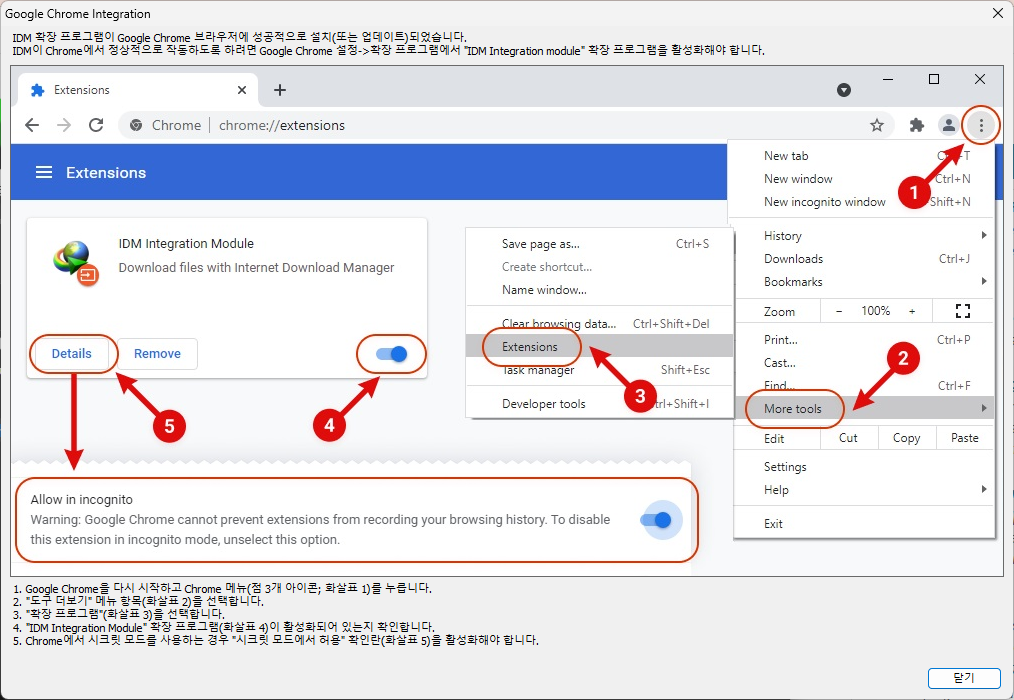Click Cut in the Edit row
The image size is (1014, 700).
point(848,438)
